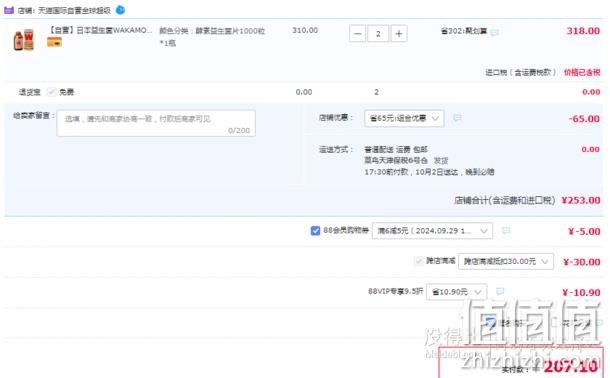This screenshot has height=378, width=610.
Task: Toggle the 跨店满减 checkbox
Action: (x=419, y=261)
